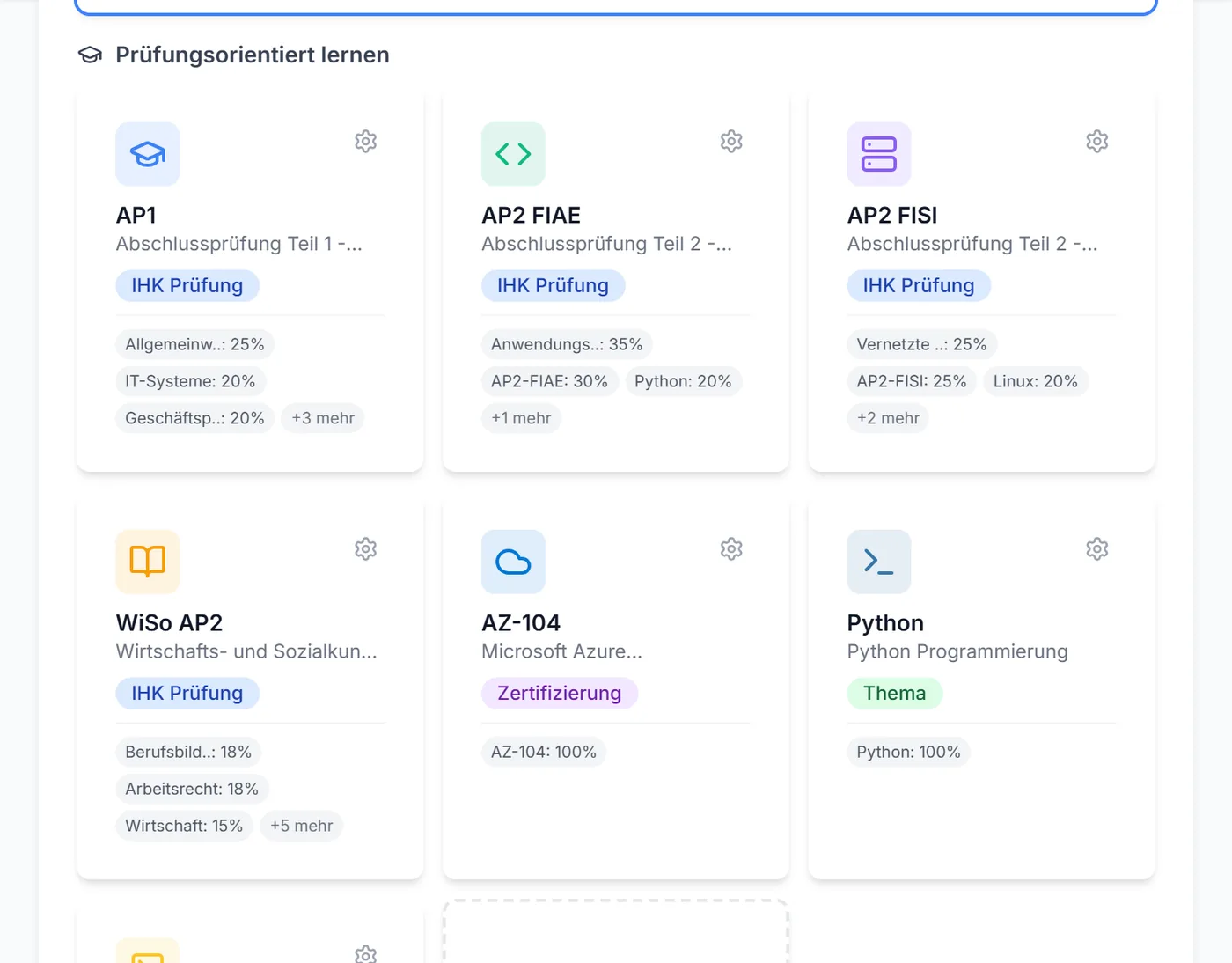Open settings gear on AZ-104 card

[x=731, y=548]
